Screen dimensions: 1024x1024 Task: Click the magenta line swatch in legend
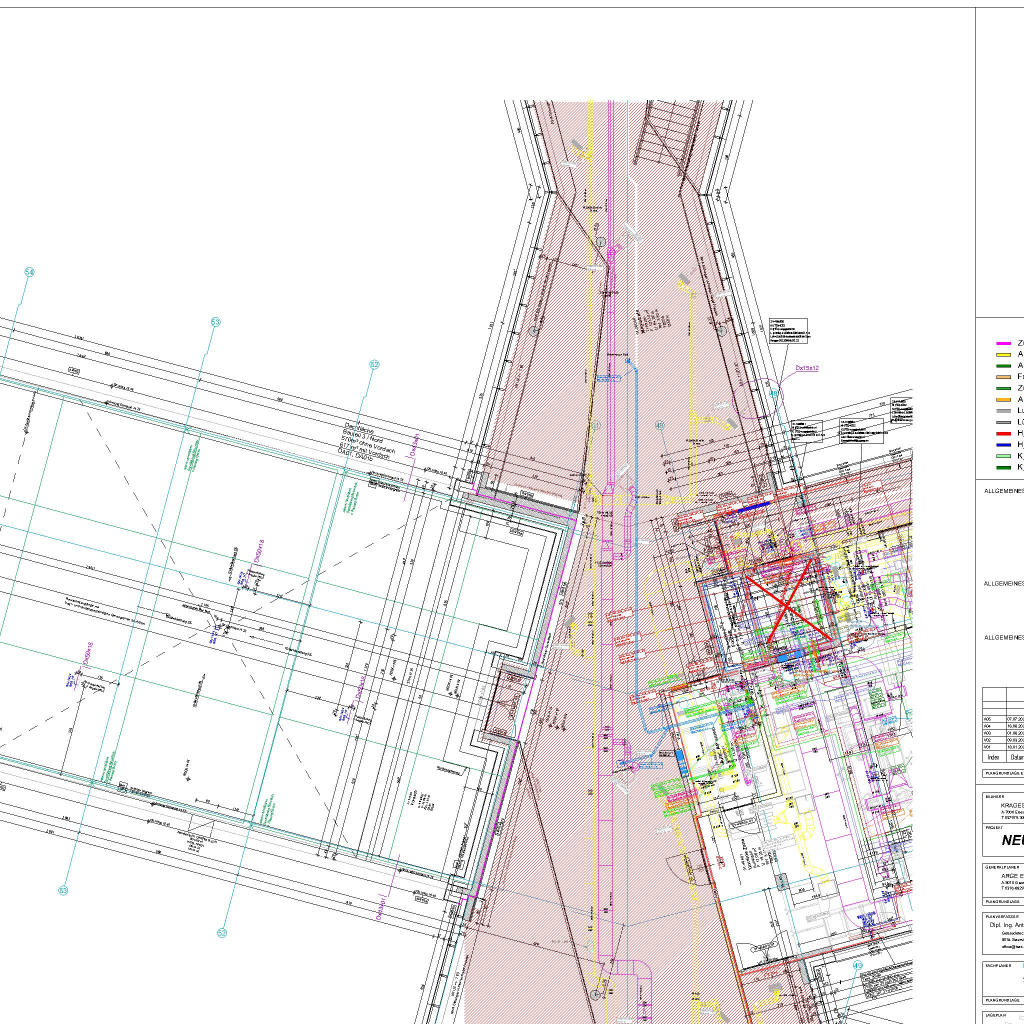click(x=1003, y=343)
